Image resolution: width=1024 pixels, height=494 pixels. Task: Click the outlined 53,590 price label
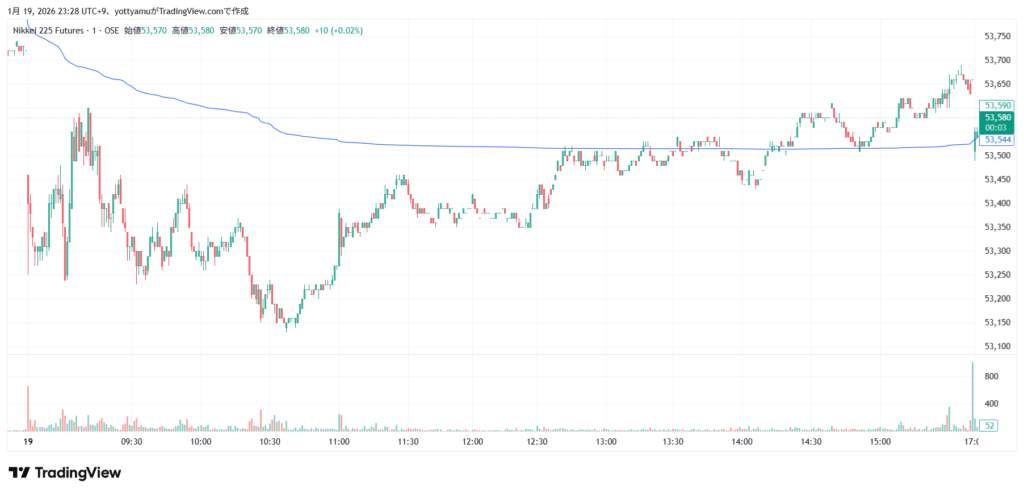tap(999, 105)
